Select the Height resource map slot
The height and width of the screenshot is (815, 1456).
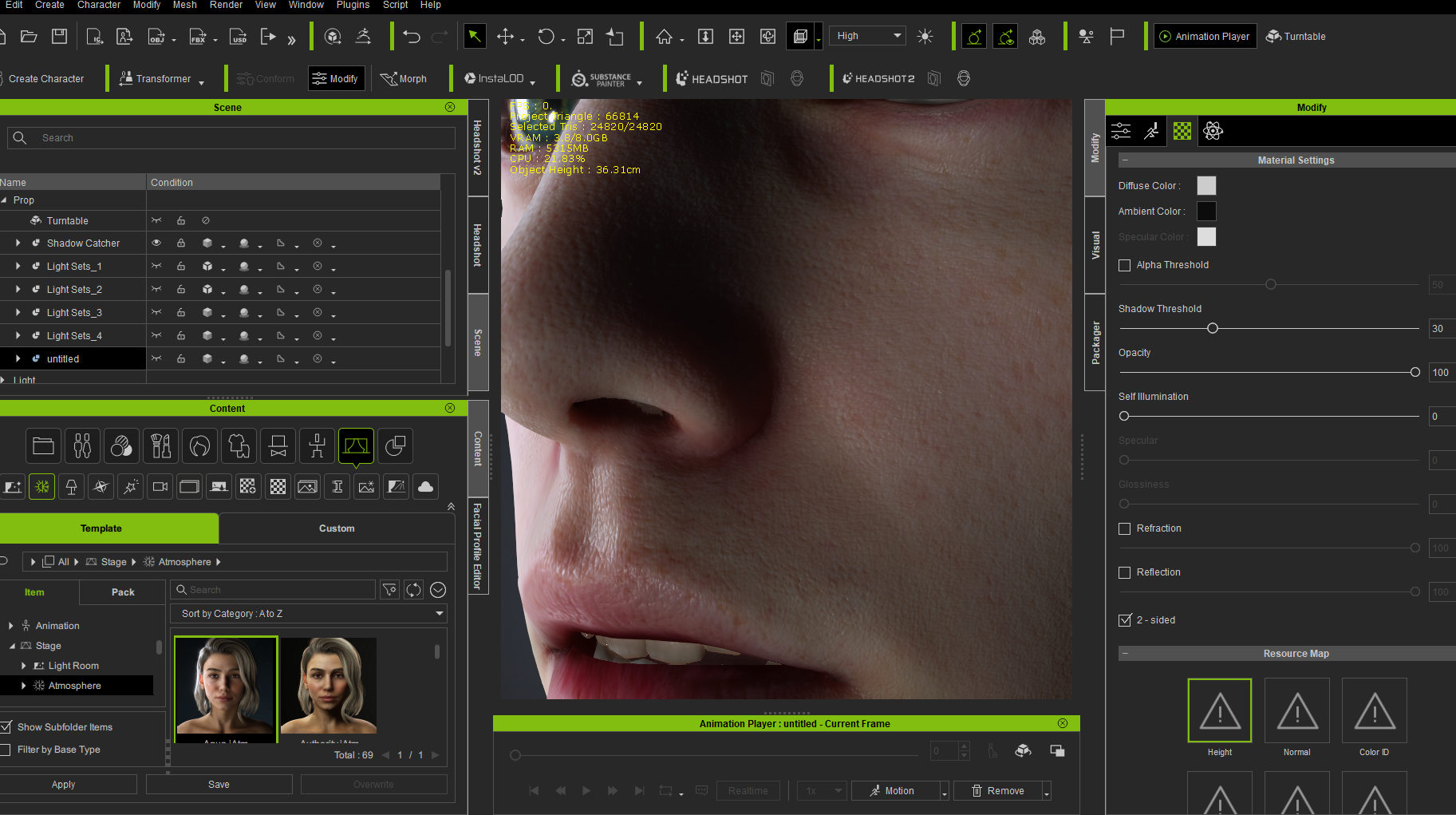(1219, 710)
